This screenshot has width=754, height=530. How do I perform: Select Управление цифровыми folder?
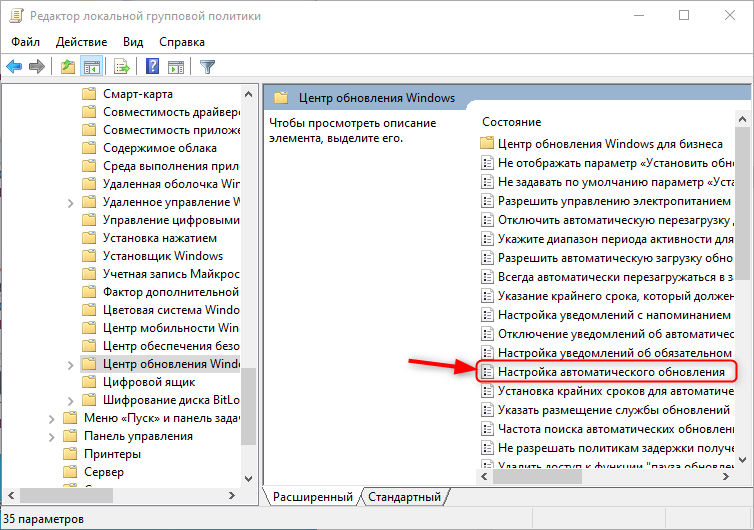(x=161, y=220)
